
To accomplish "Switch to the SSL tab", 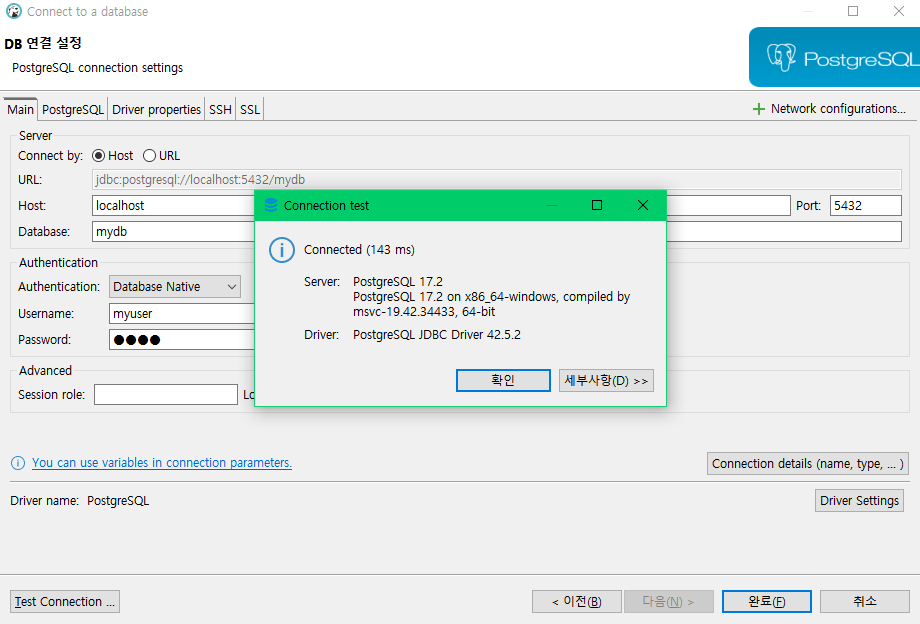I will pos(249,110).
